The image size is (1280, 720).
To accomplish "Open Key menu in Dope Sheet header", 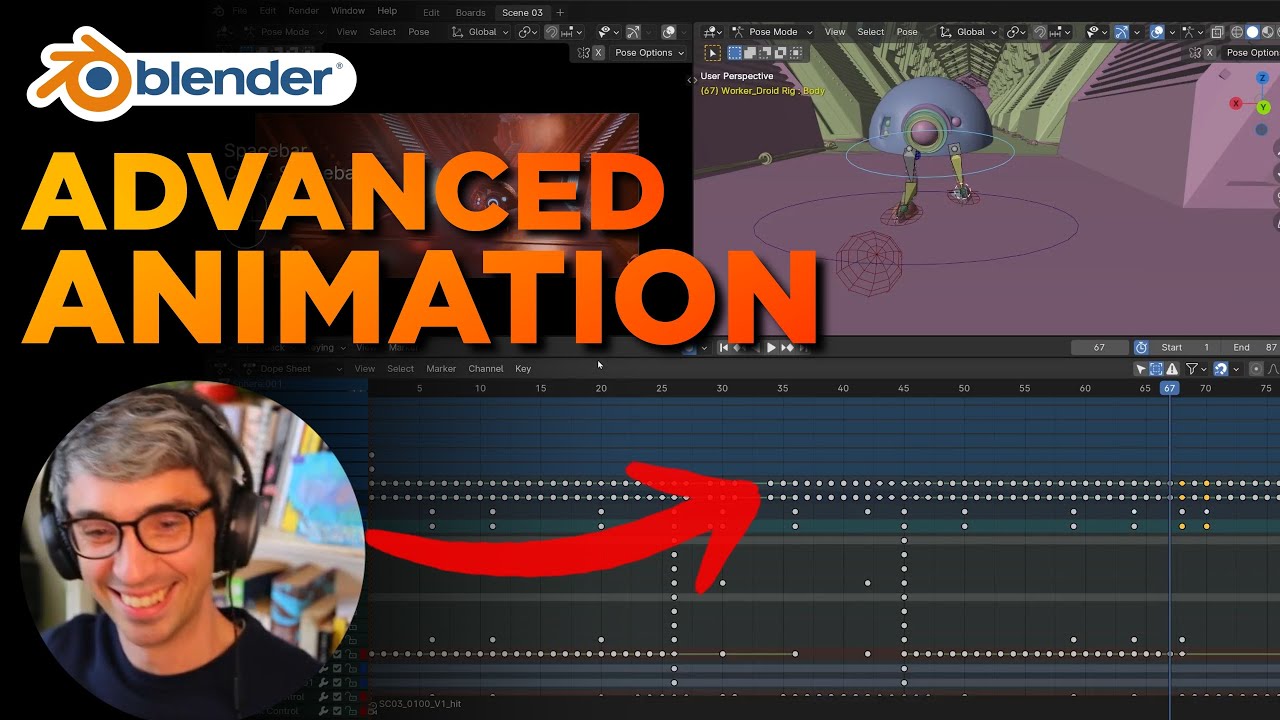I will tap(523, 369).
